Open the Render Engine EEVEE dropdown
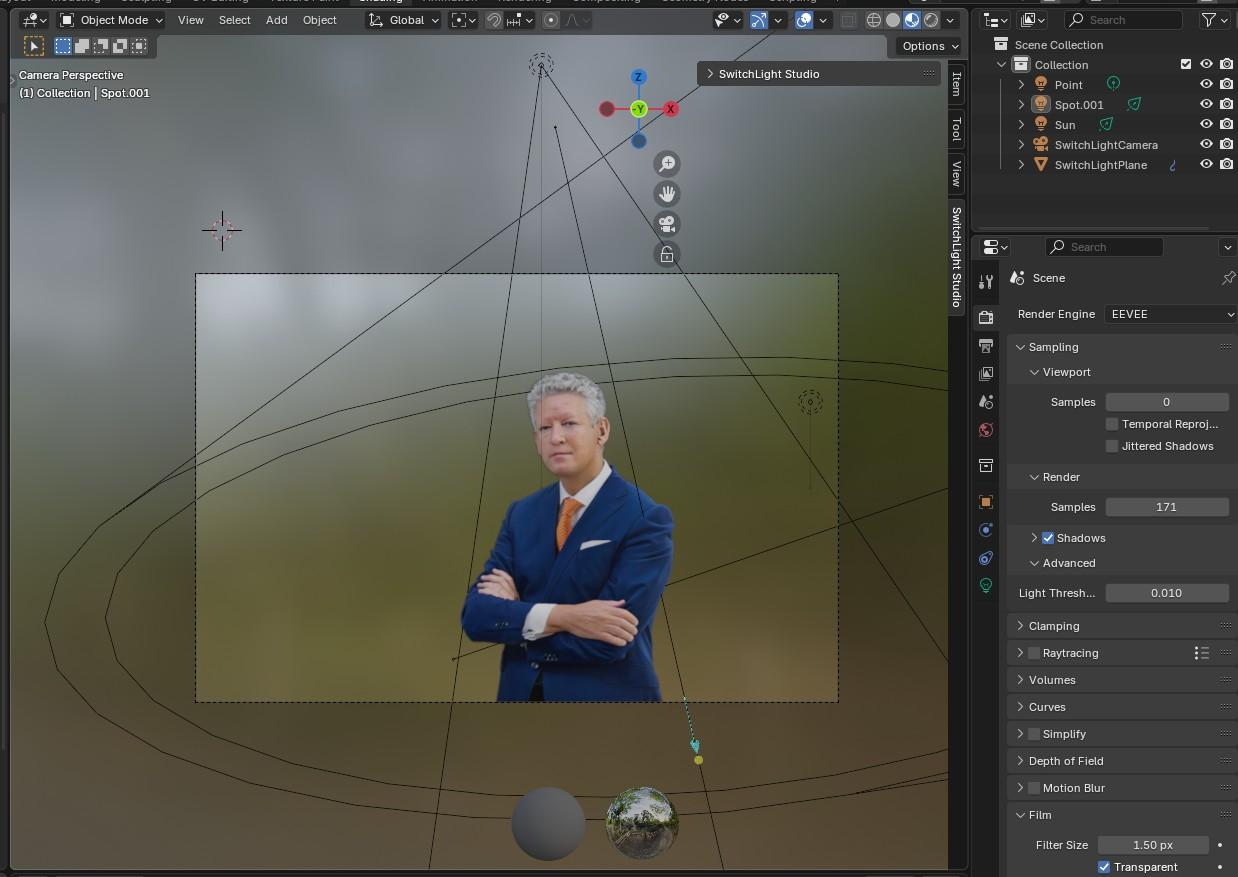This screenshot has width=1238, height=877. [1171, 314]
